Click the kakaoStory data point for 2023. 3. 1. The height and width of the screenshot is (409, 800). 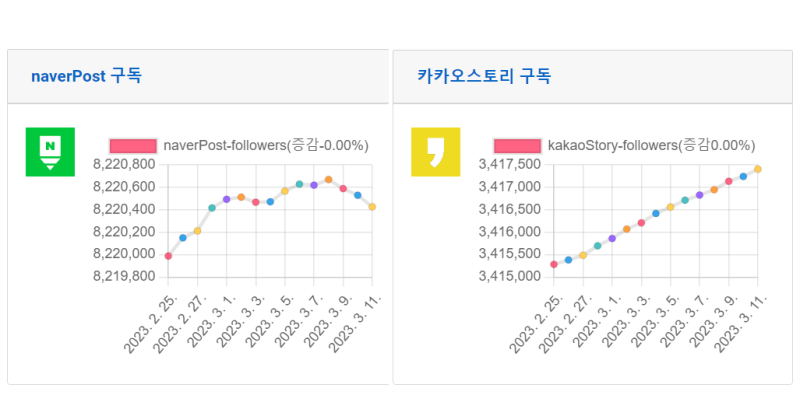[612, 238]
